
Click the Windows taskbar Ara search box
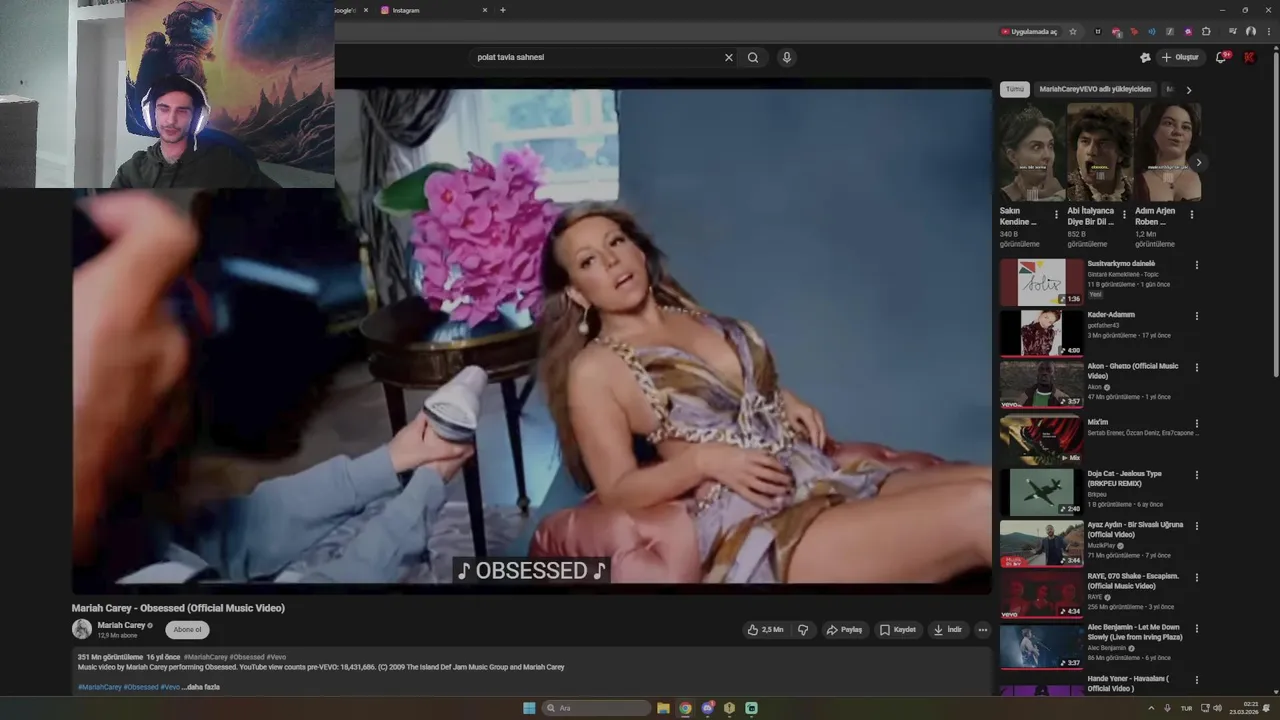[x=597, y=708]
